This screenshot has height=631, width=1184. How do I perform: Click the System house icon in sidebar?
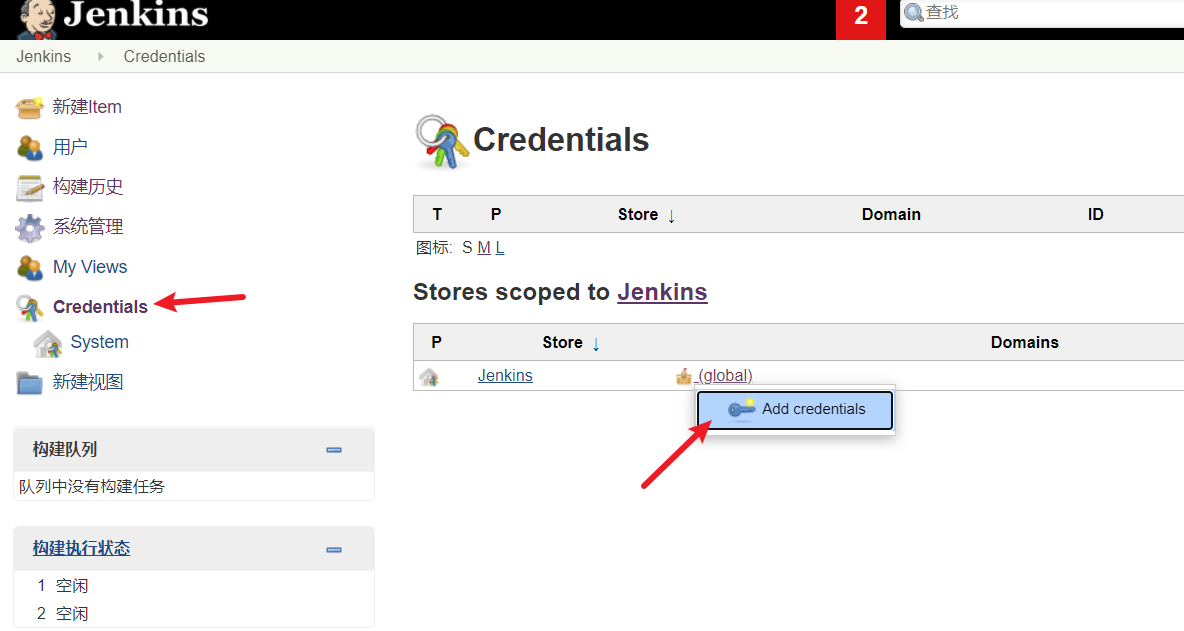pyautogui.click(x=48, y=343)
